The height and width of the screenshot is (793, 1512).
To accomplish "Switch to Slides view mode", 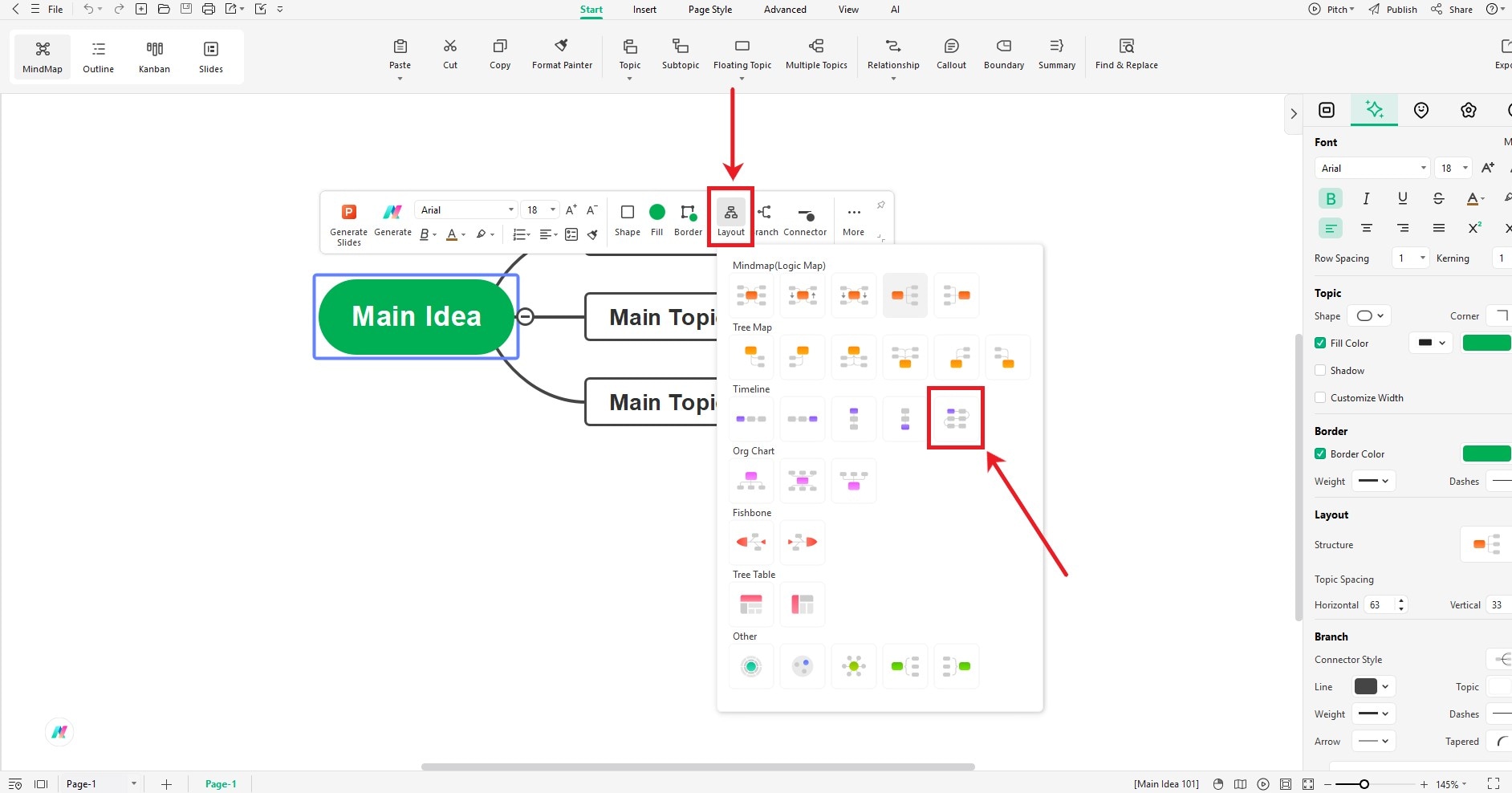I will point(211,56).
